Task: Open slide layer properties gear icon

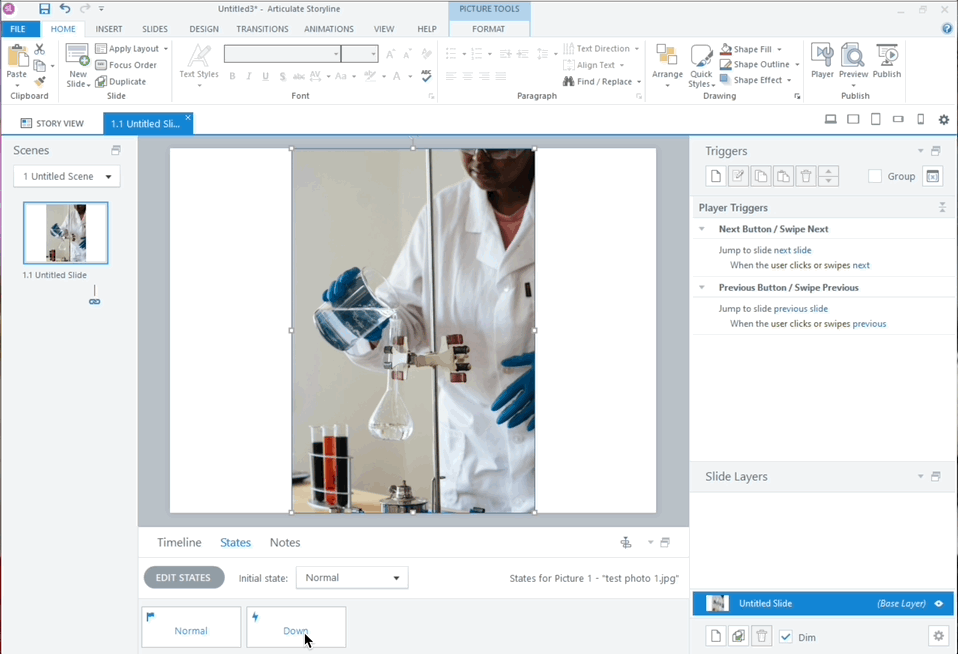Action: coord(937,636)
